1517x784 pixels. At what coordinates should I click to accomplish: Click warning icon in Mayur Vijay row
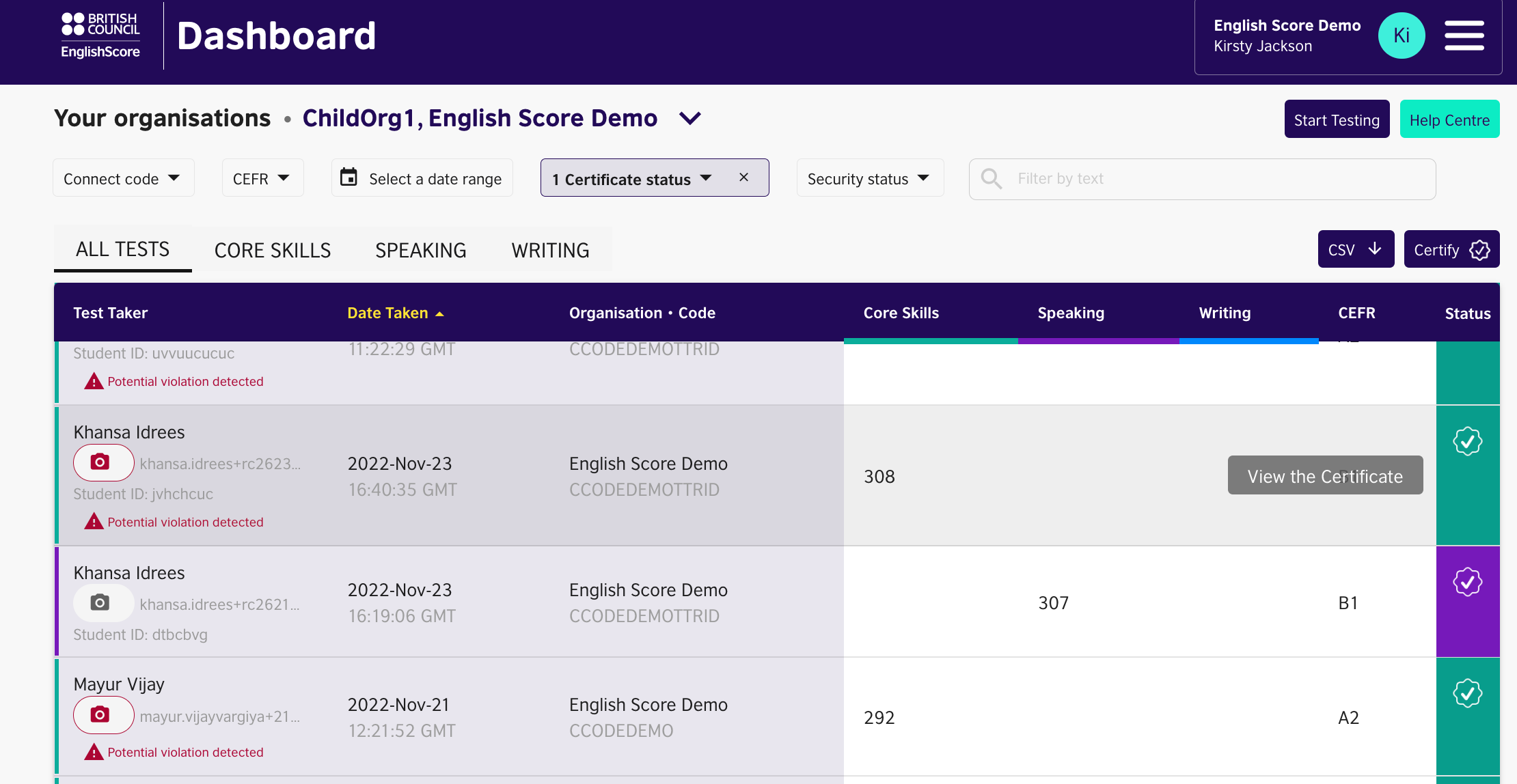click(94, 751)
